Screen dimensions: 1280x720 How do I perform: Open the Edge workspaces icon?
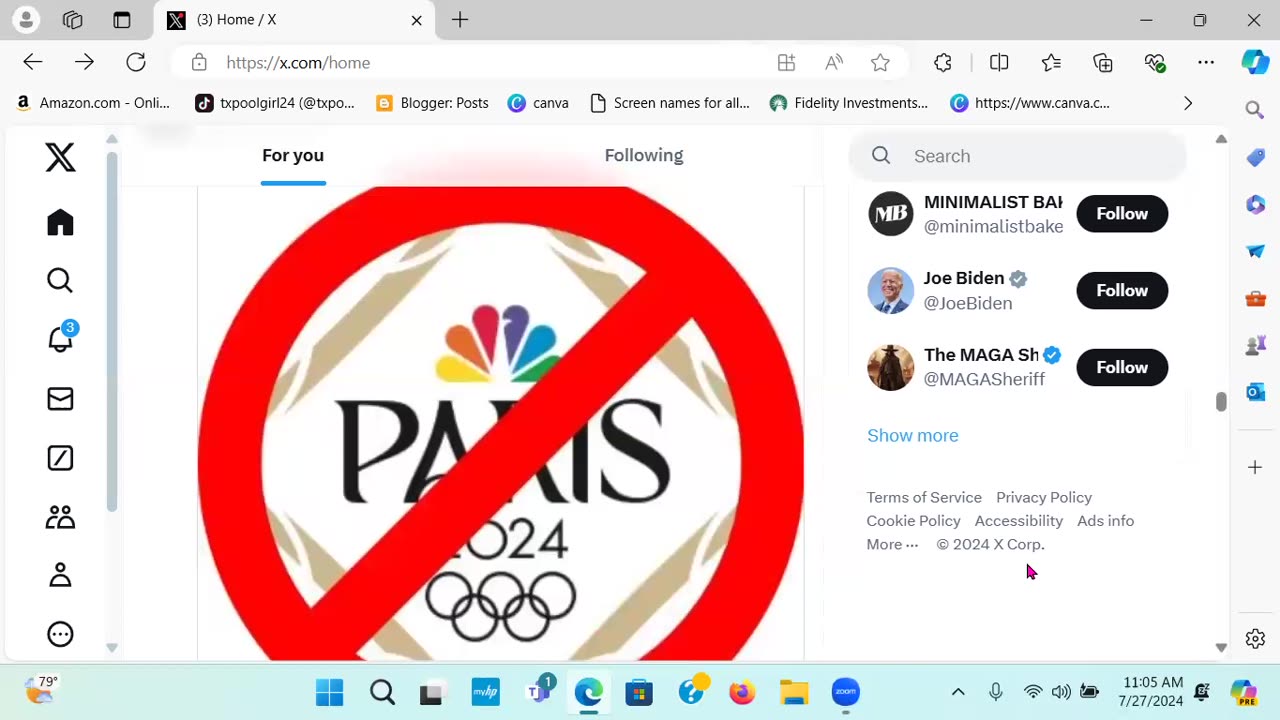73,20
